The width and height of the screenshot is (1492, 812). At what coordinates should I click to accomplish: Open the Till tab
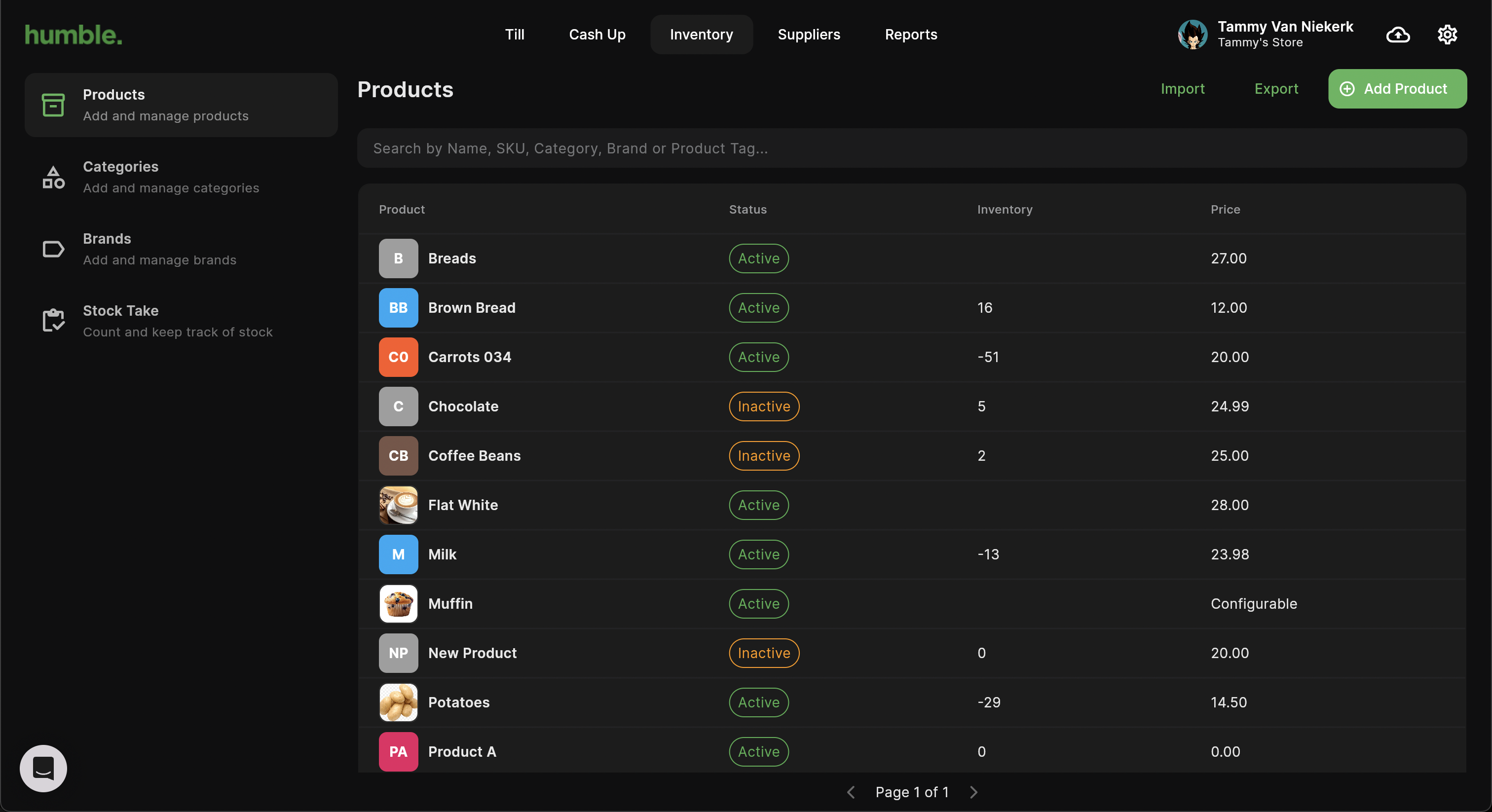(x=514, y=34)
